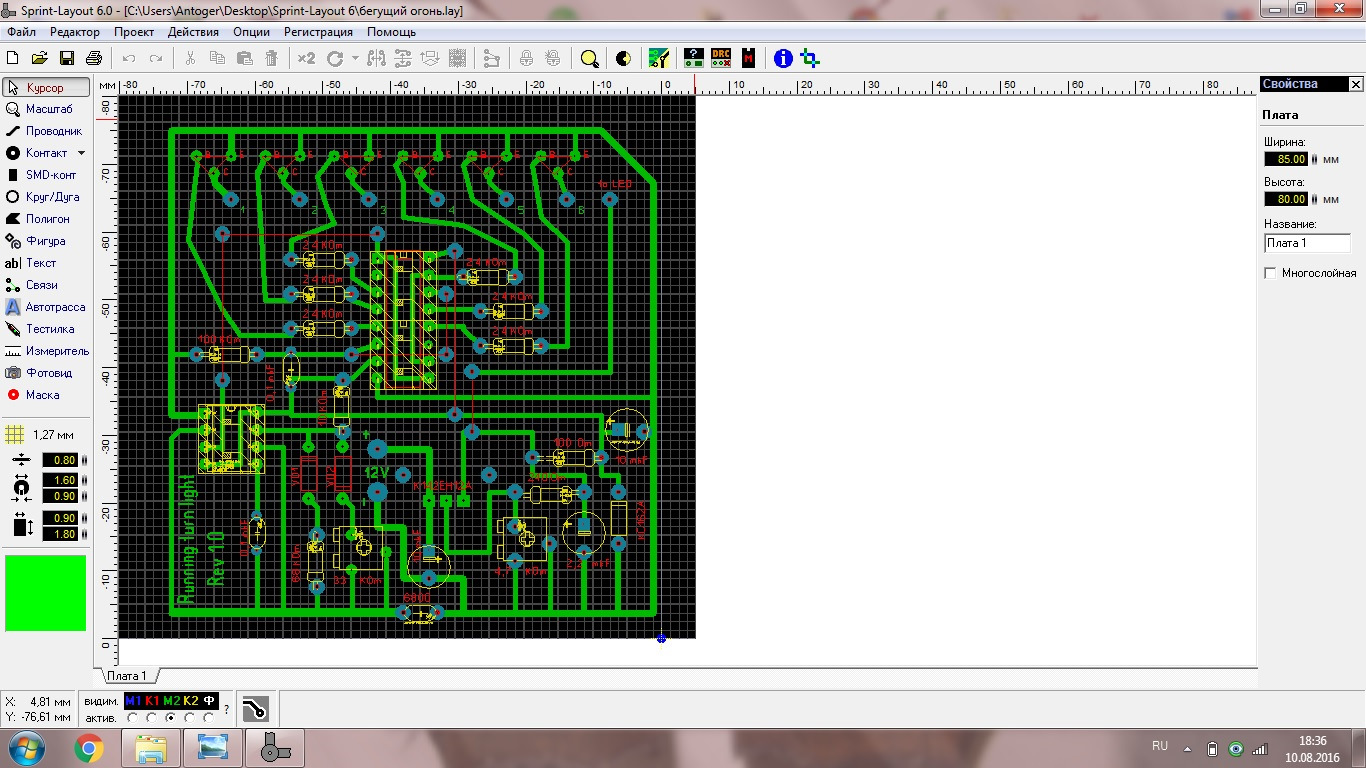Screen dimensions: 1366x768
Task: Click the Paste clipboard icon
Action: (x=244, y=58)
